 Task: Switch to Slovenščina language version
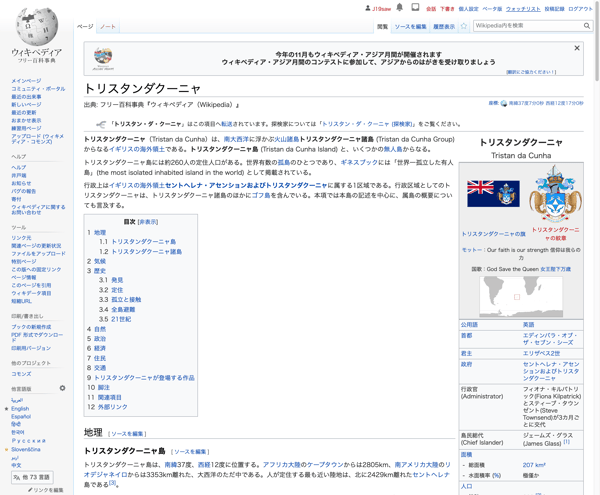(26, 449)
